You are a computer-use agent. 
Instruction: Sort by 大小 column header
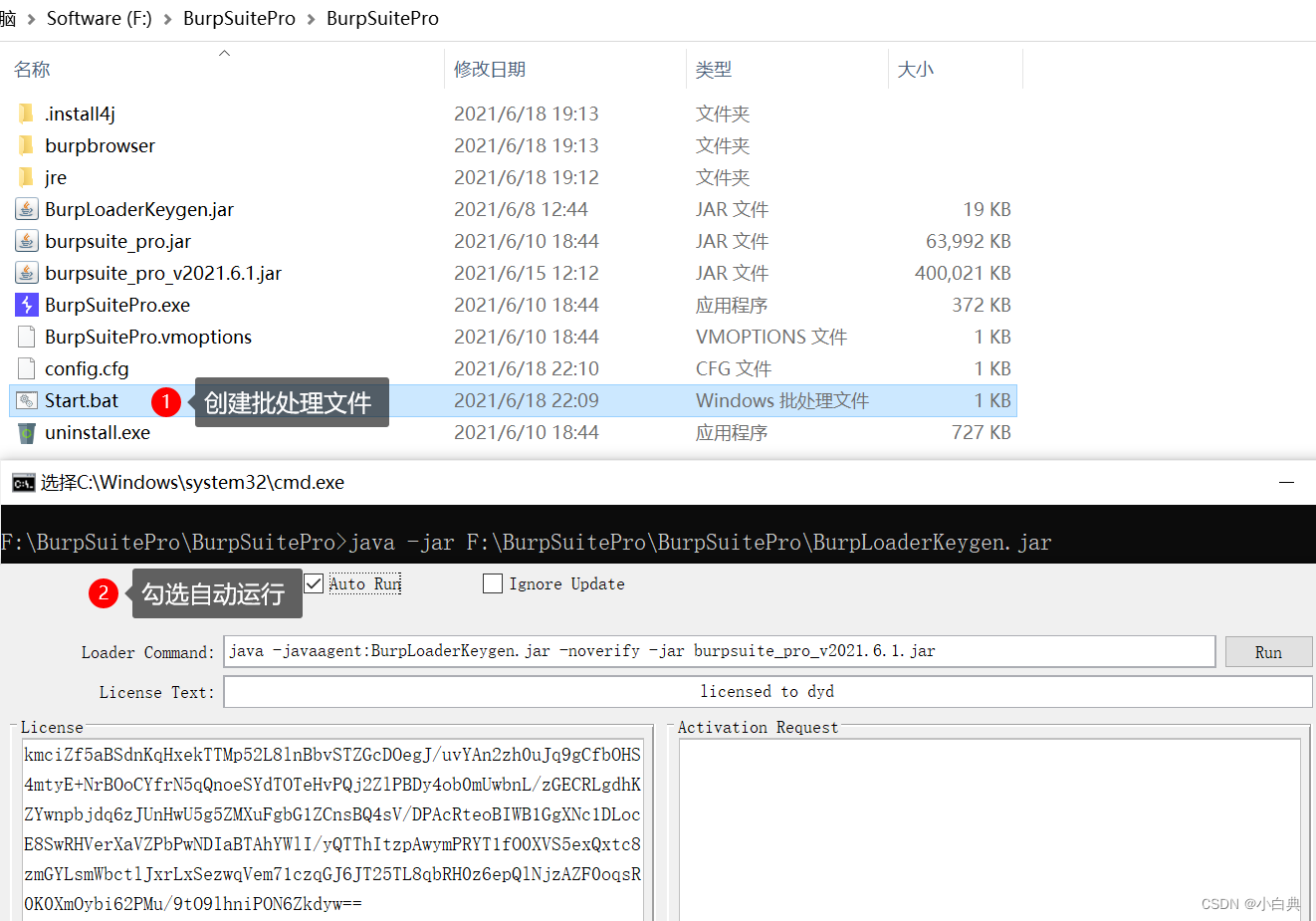916,70
